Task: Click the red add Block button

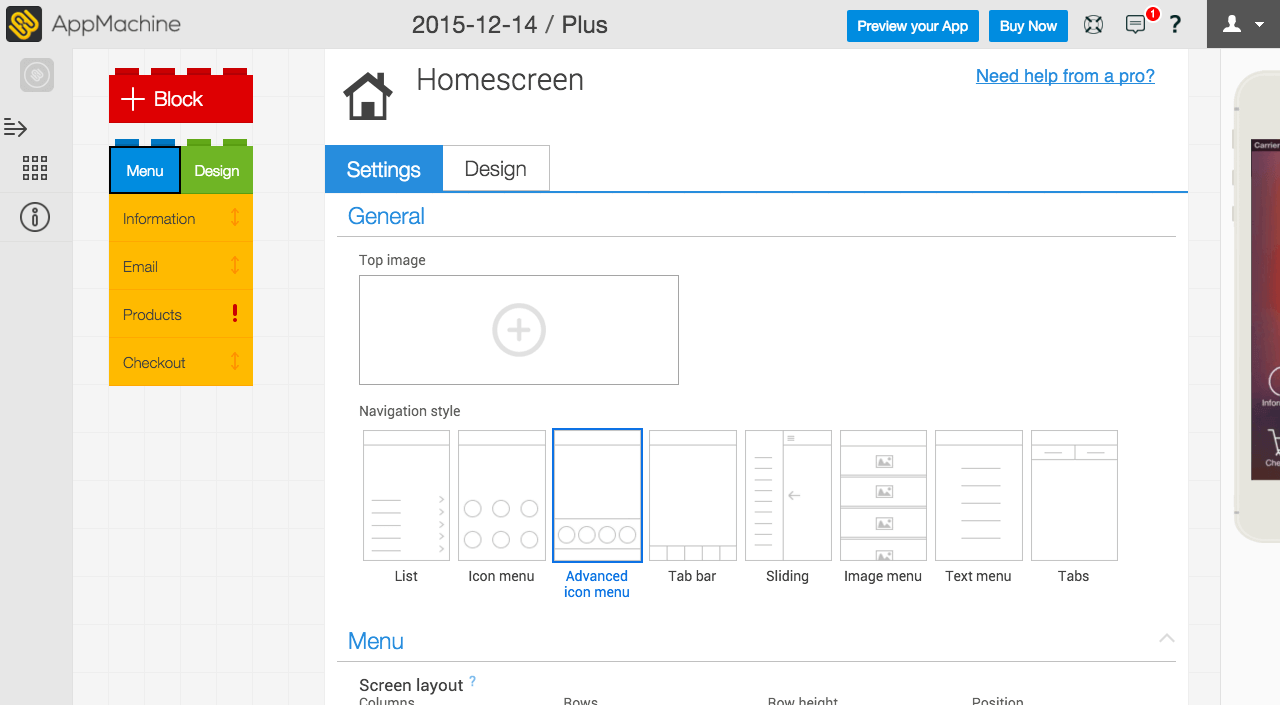Action: pos(180,99)
